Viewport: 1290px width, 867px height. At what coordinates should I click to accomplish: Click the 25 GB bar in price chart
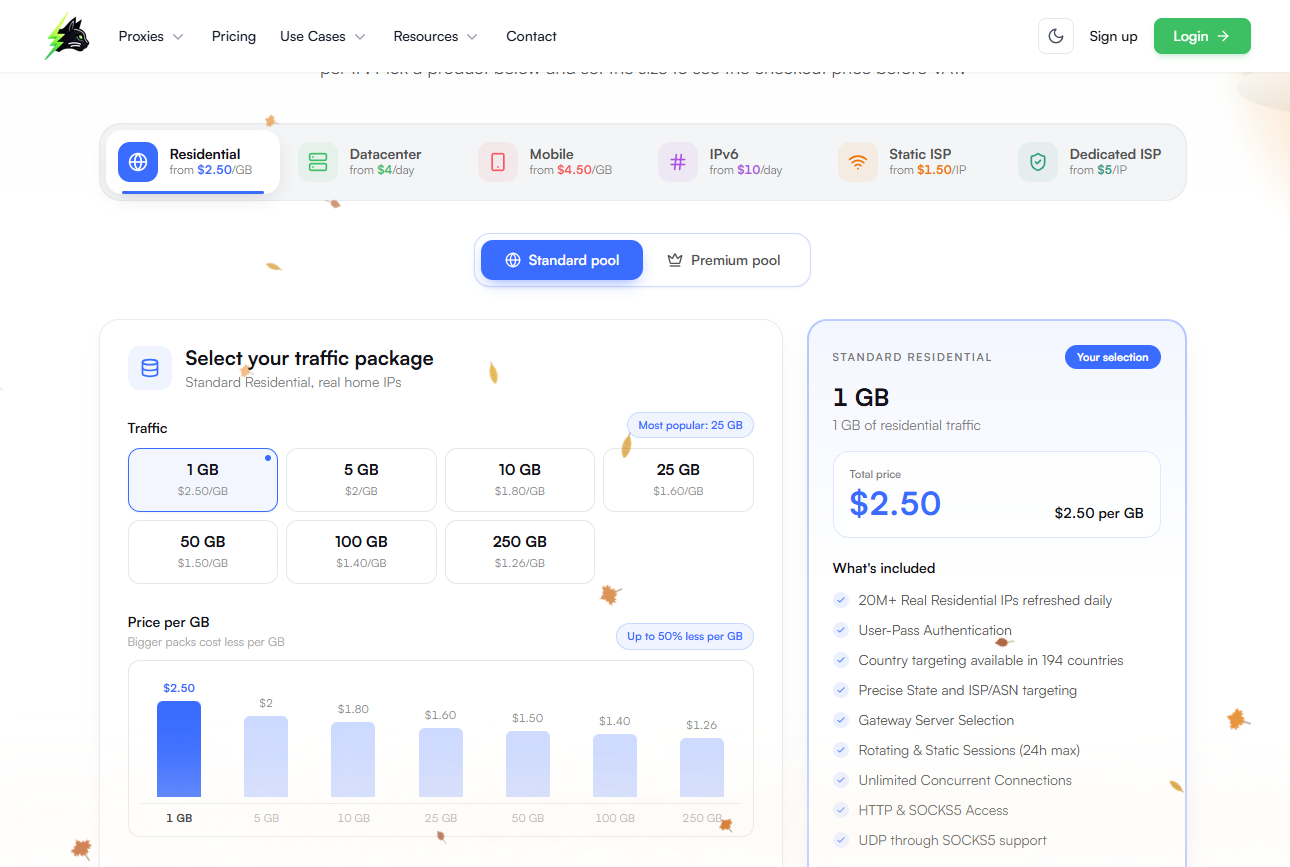coord(441,762)
